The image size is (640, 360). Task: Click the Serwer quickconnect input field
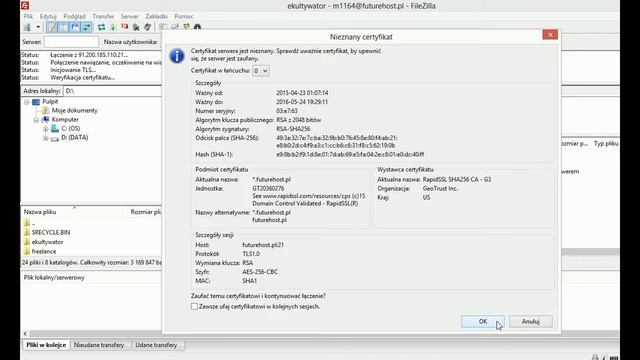pyautogui.click(x=71, y=42)
